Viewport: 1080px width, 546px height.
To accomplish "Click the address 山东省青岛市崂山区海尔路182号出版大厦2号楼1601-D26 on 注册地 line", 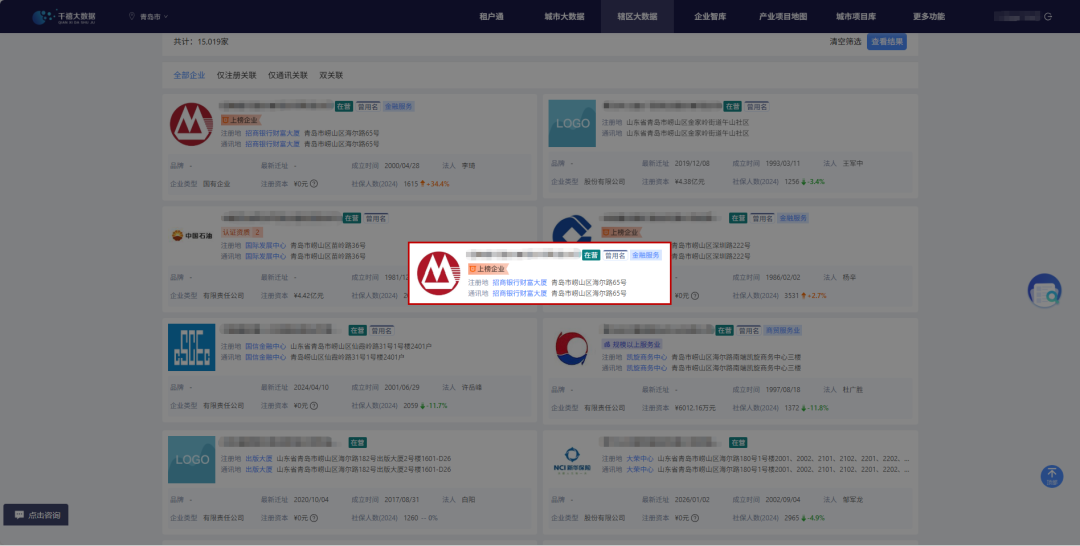I will pos(364,459).
